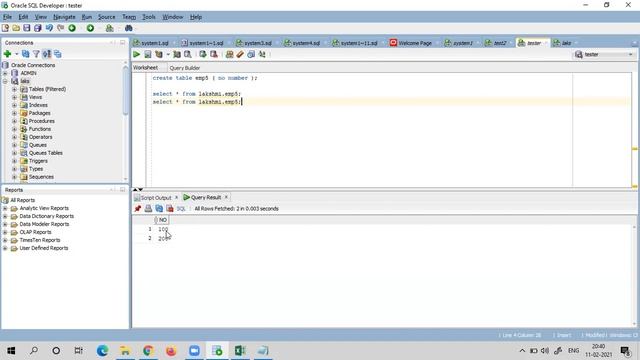
Task: Click the Undo arrow icon in main toolbar
Action: [x=49, y=28]
